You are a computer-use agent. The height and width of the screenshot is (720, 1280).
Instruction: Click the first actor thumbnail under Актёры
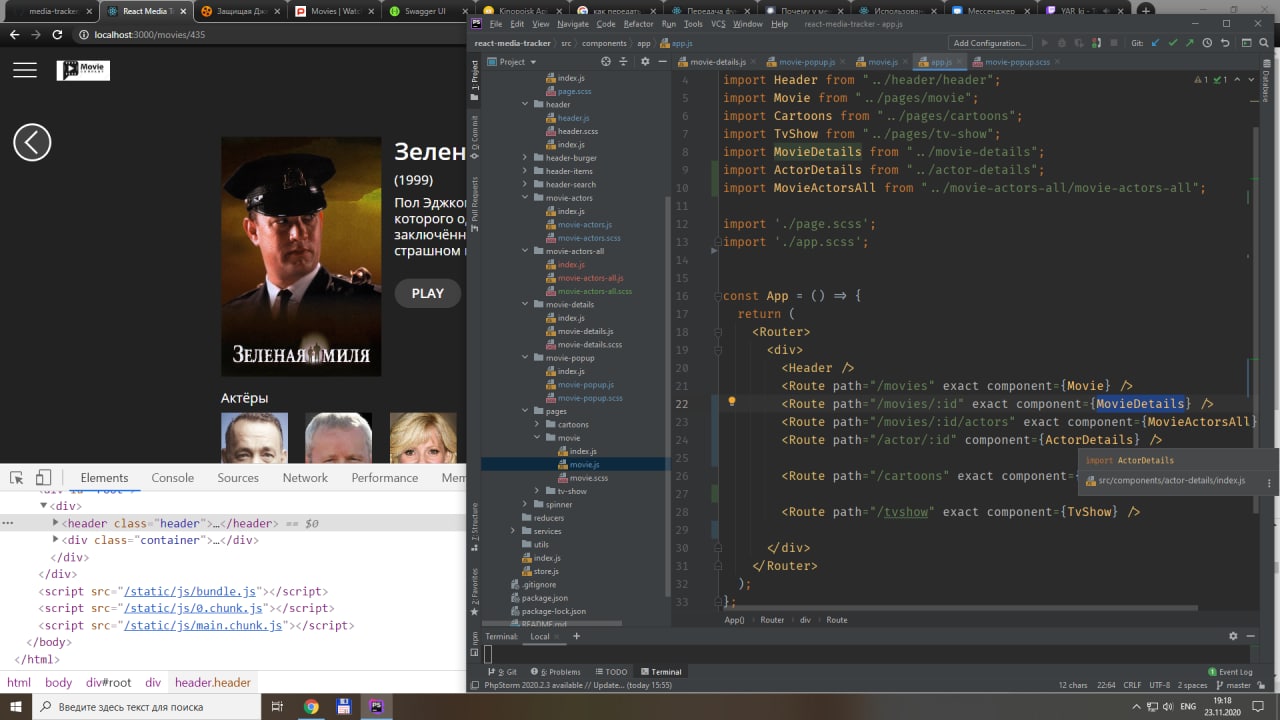[254, 437]
